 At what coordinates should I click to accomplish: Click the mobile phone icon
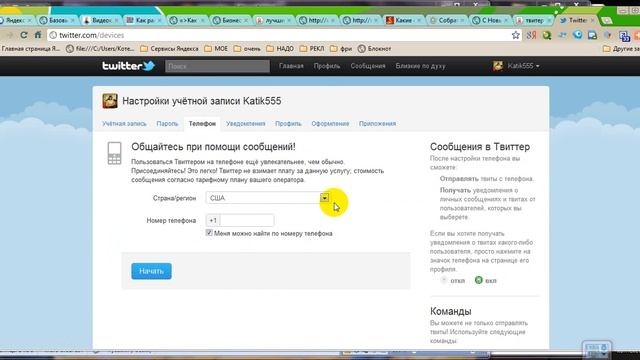[114, 153]
